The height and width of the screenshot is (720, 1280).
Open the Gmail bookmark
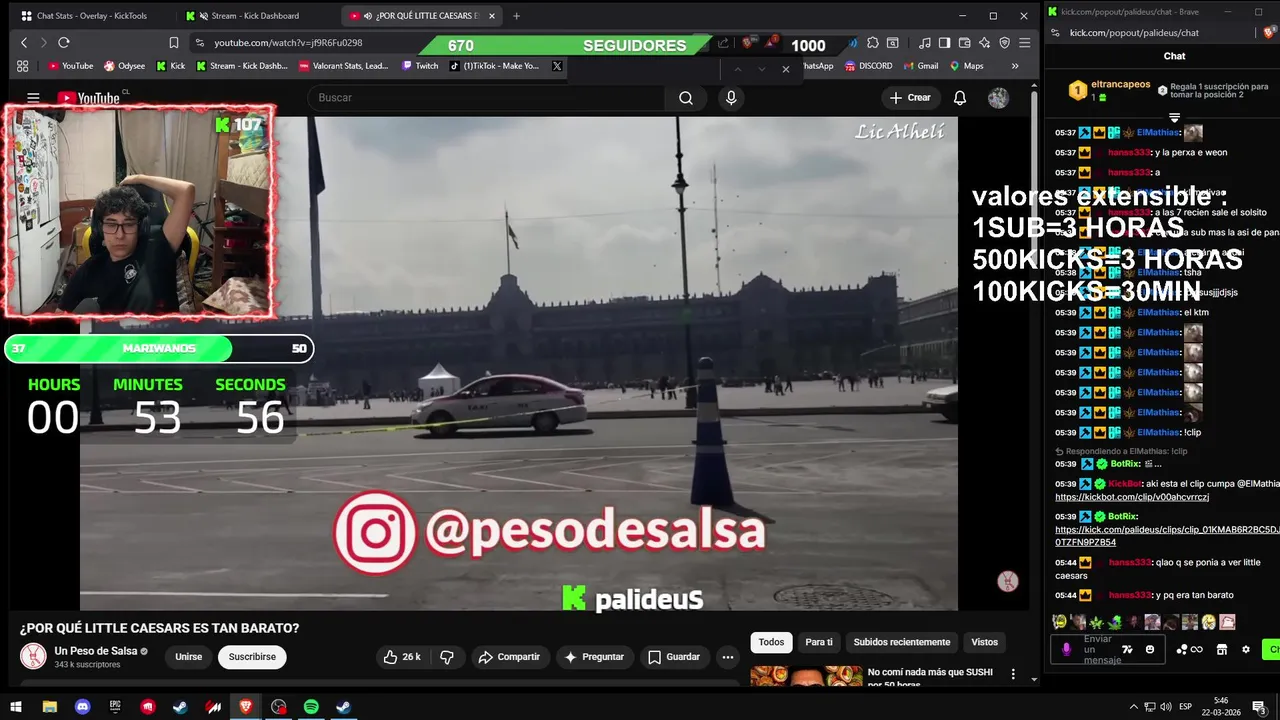(x=921, y=66)
